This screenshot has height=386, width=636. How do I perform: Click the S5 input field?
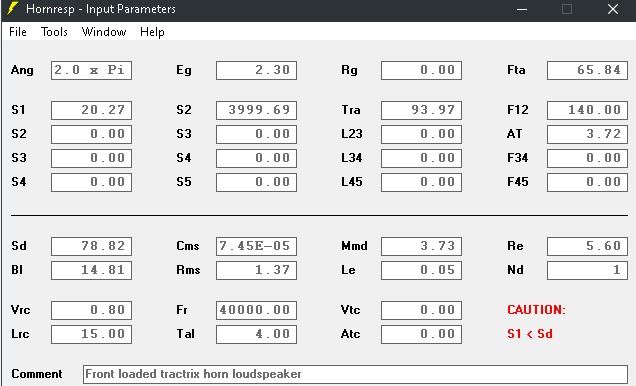pyautogui.click(x=256, y=182)
